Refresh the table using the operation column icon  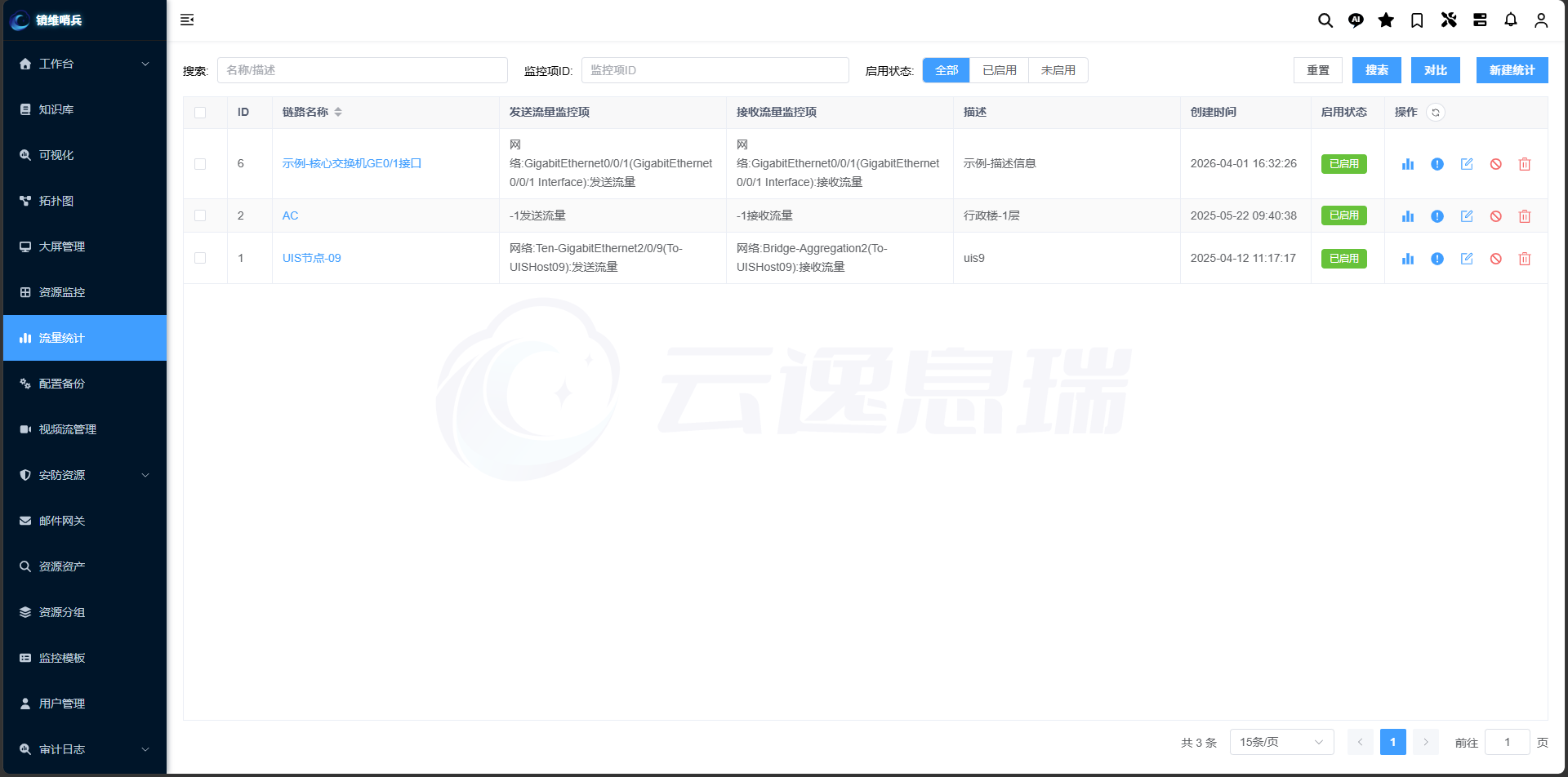pyautogui.click(x=1436, y=113)
